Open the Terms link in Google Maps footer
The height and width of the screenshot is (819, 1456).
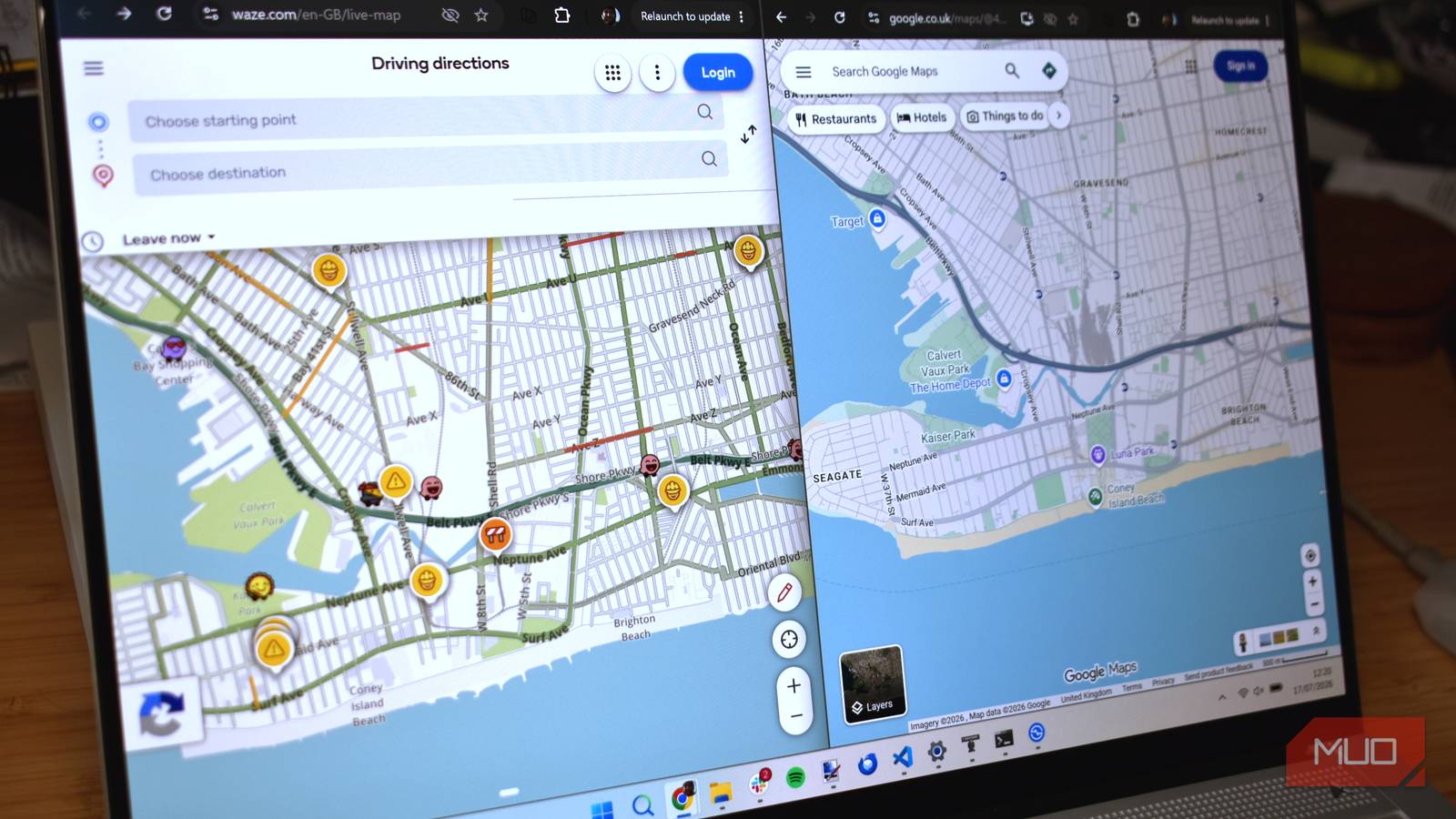pos(1131,688)
